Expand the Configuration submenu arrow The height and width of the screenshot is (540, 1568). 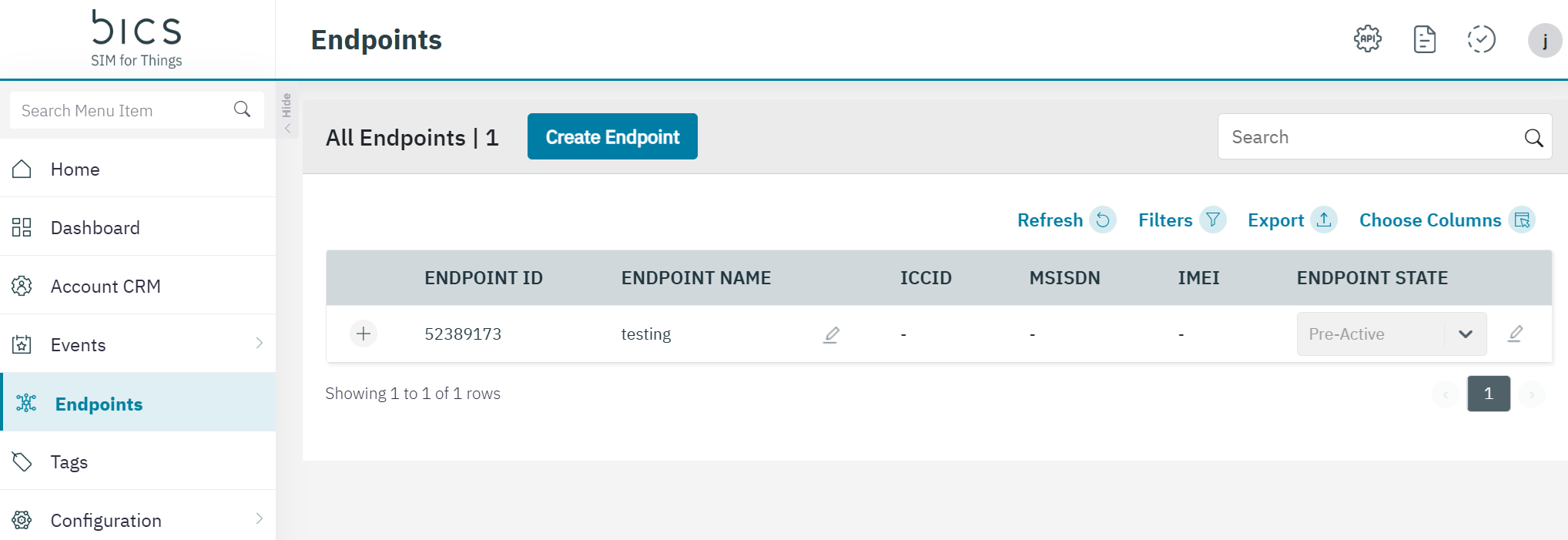click(260, 519)
